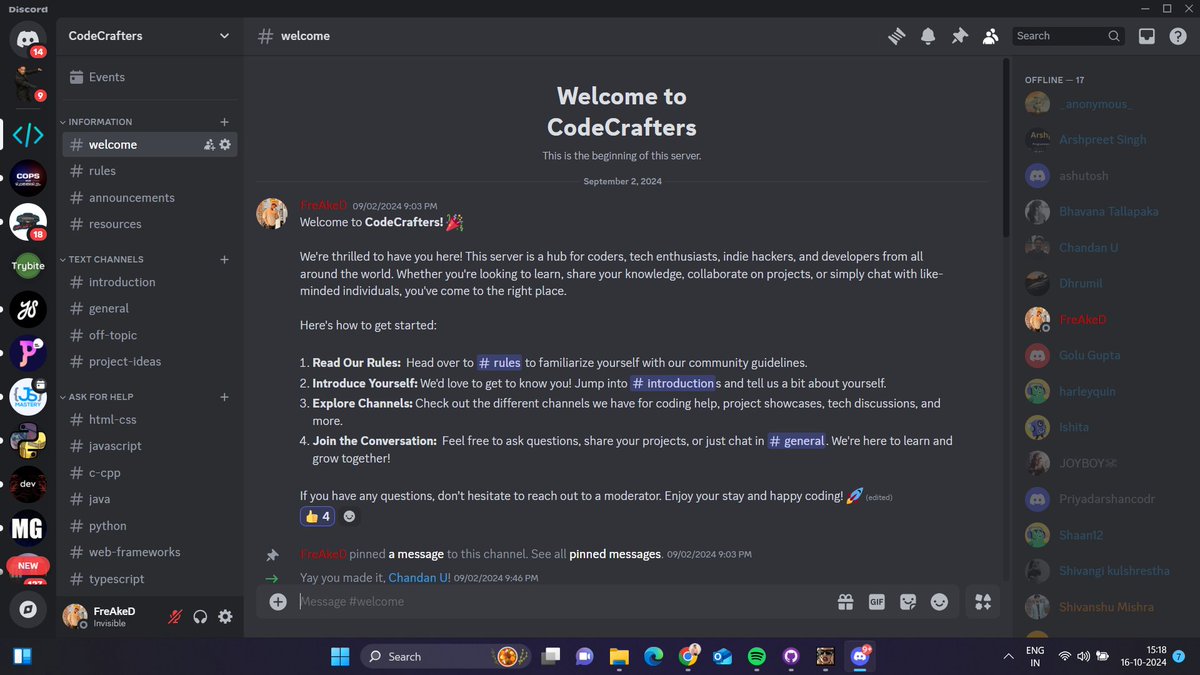Open Events in the sidebar

(150, 77)
